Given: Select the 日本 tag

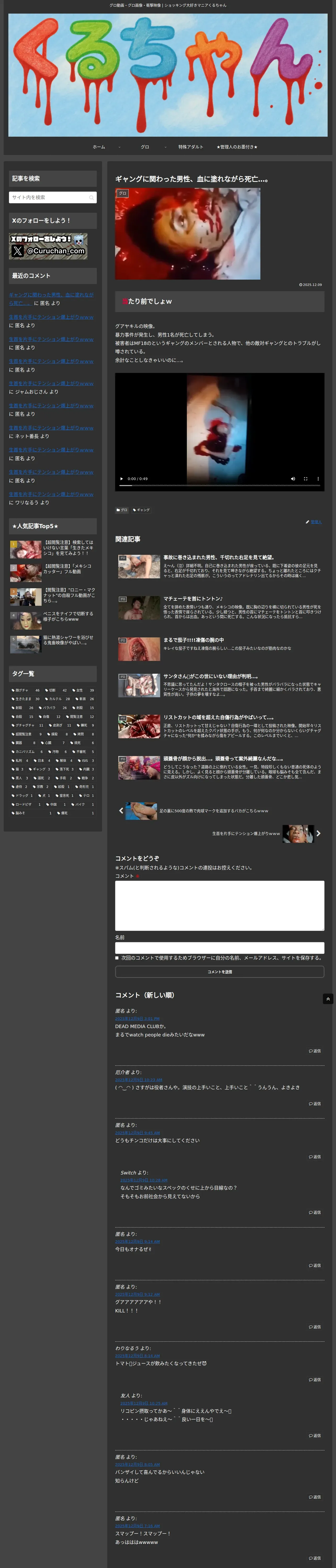Looking at the screenshot, I should (42, 760).
